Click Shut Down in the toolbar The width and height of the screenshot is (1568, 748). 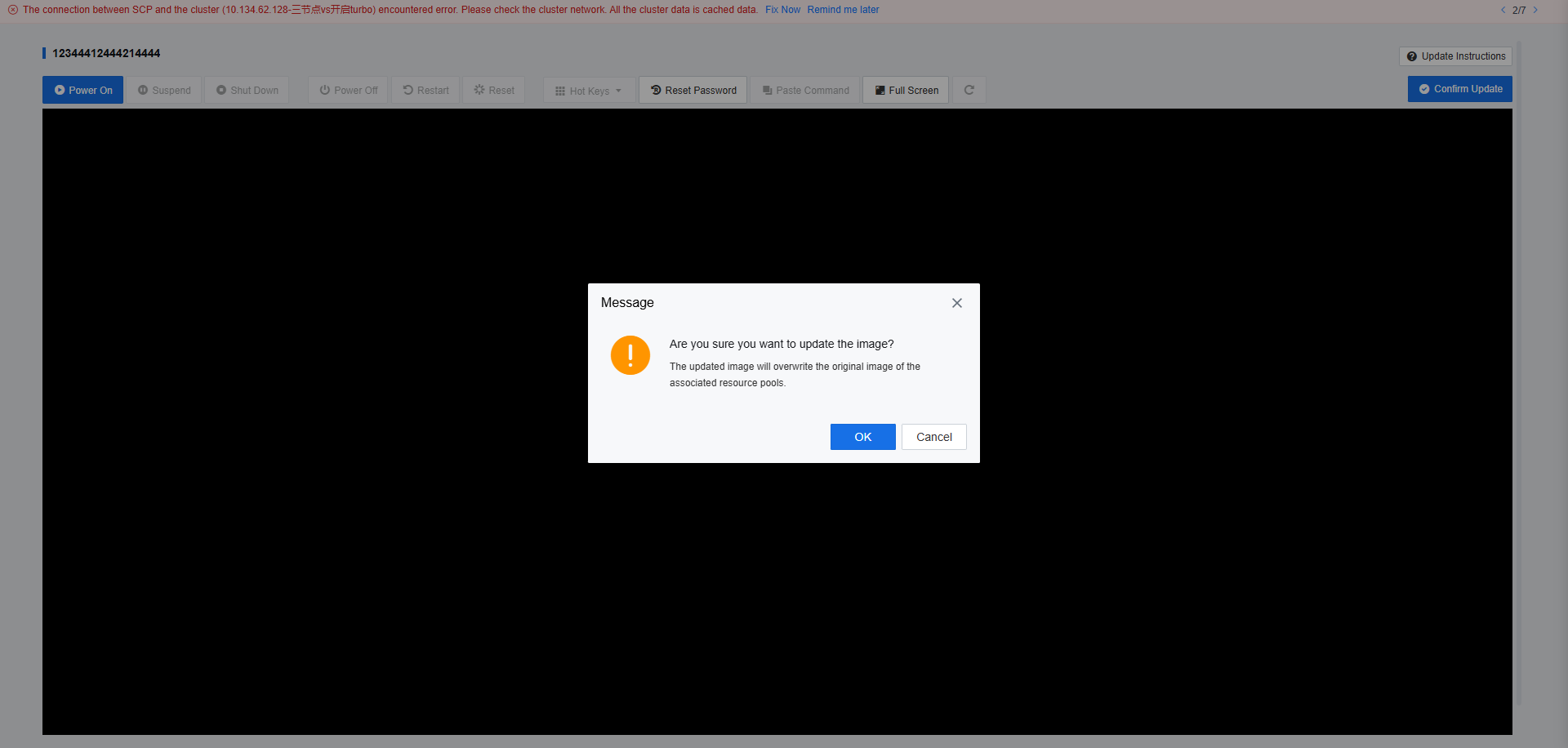coord(247,90)
